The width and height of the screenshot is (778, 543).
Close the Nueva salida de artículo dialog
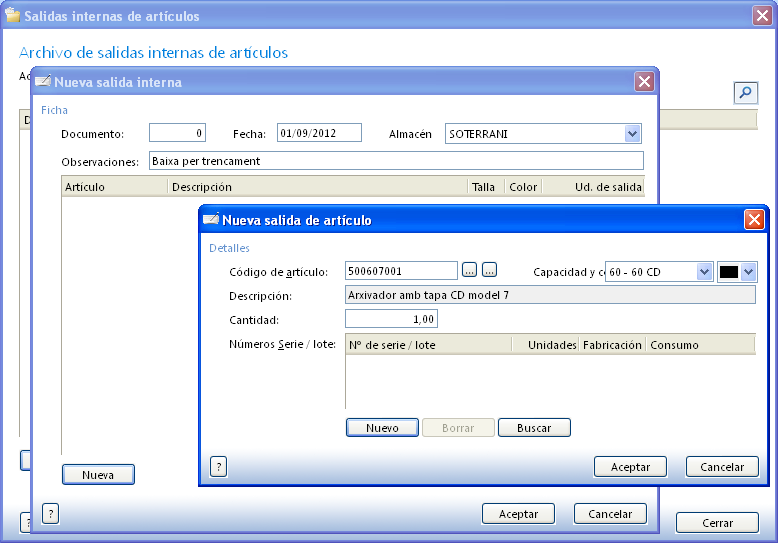tap(754, 220)
